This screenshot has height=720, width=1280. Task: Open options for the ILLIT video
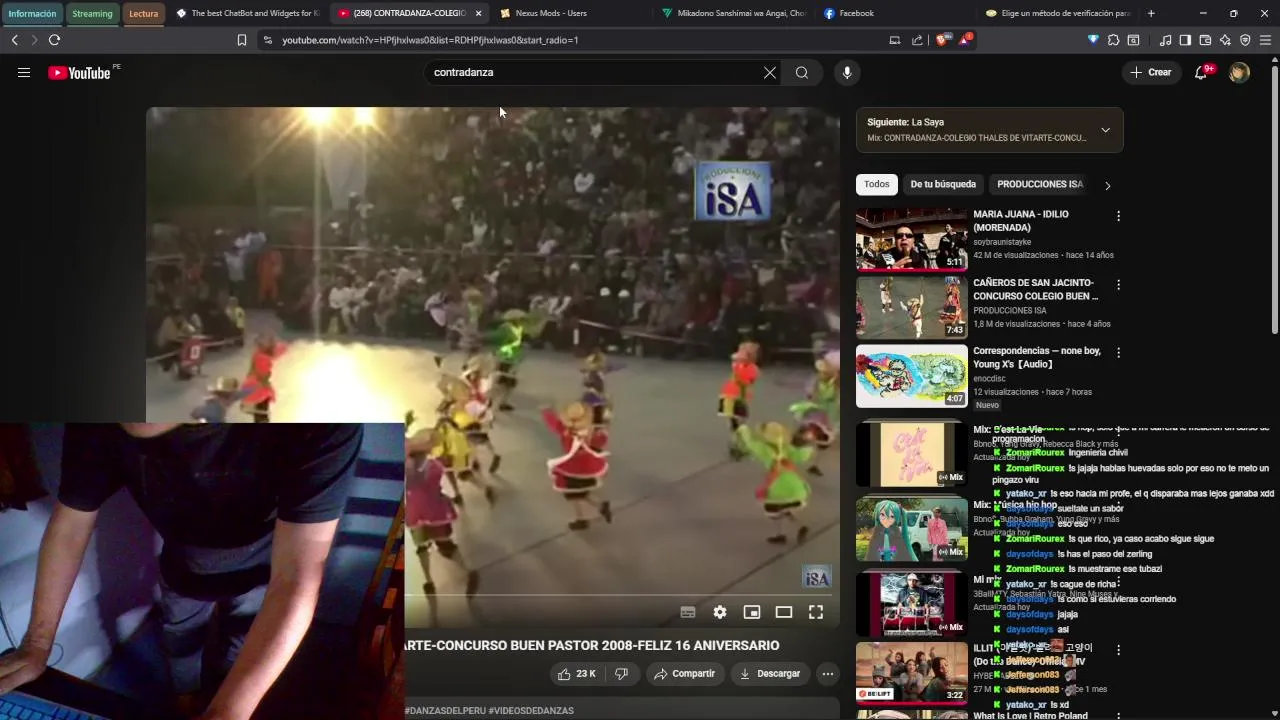point(1118,650)
